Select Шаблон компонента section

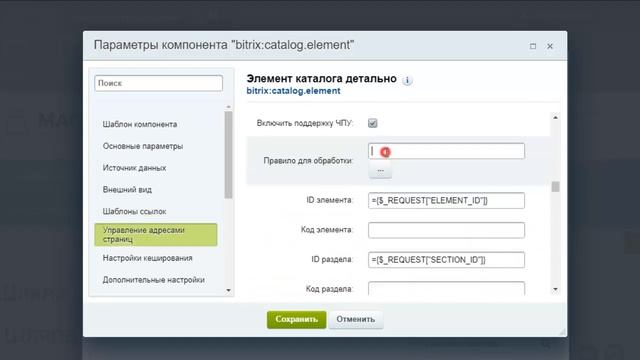(140, 124)
